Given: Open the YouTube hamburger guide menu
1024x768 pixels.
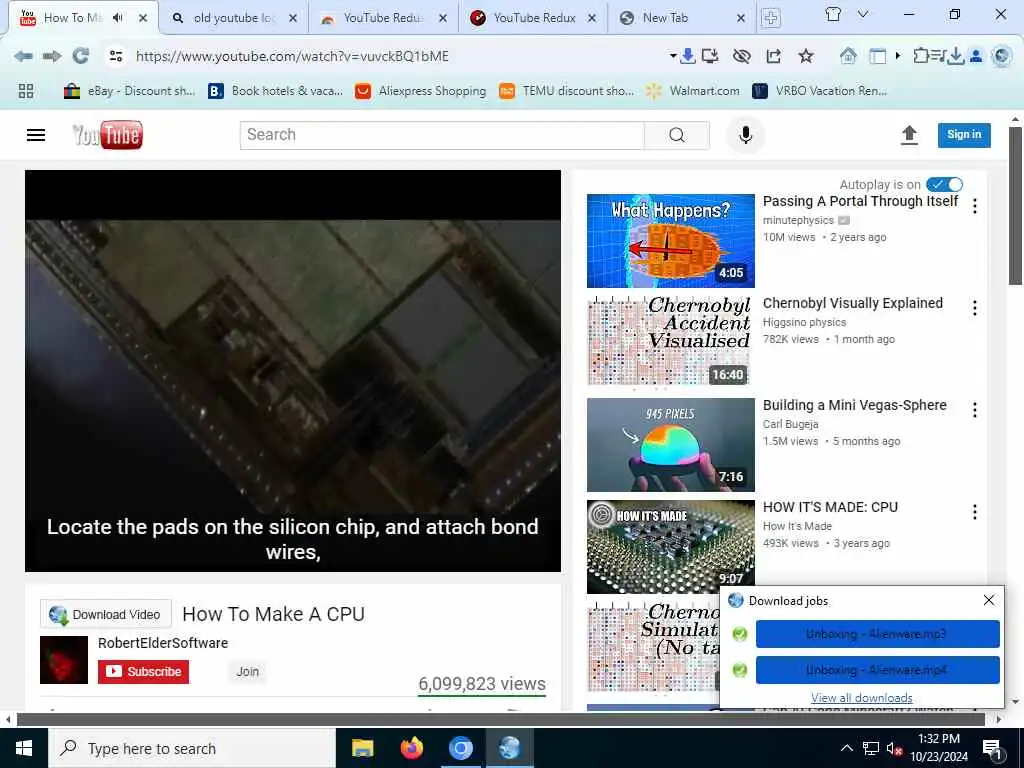Looking at the screenshot, I should [x=36, y=135].
